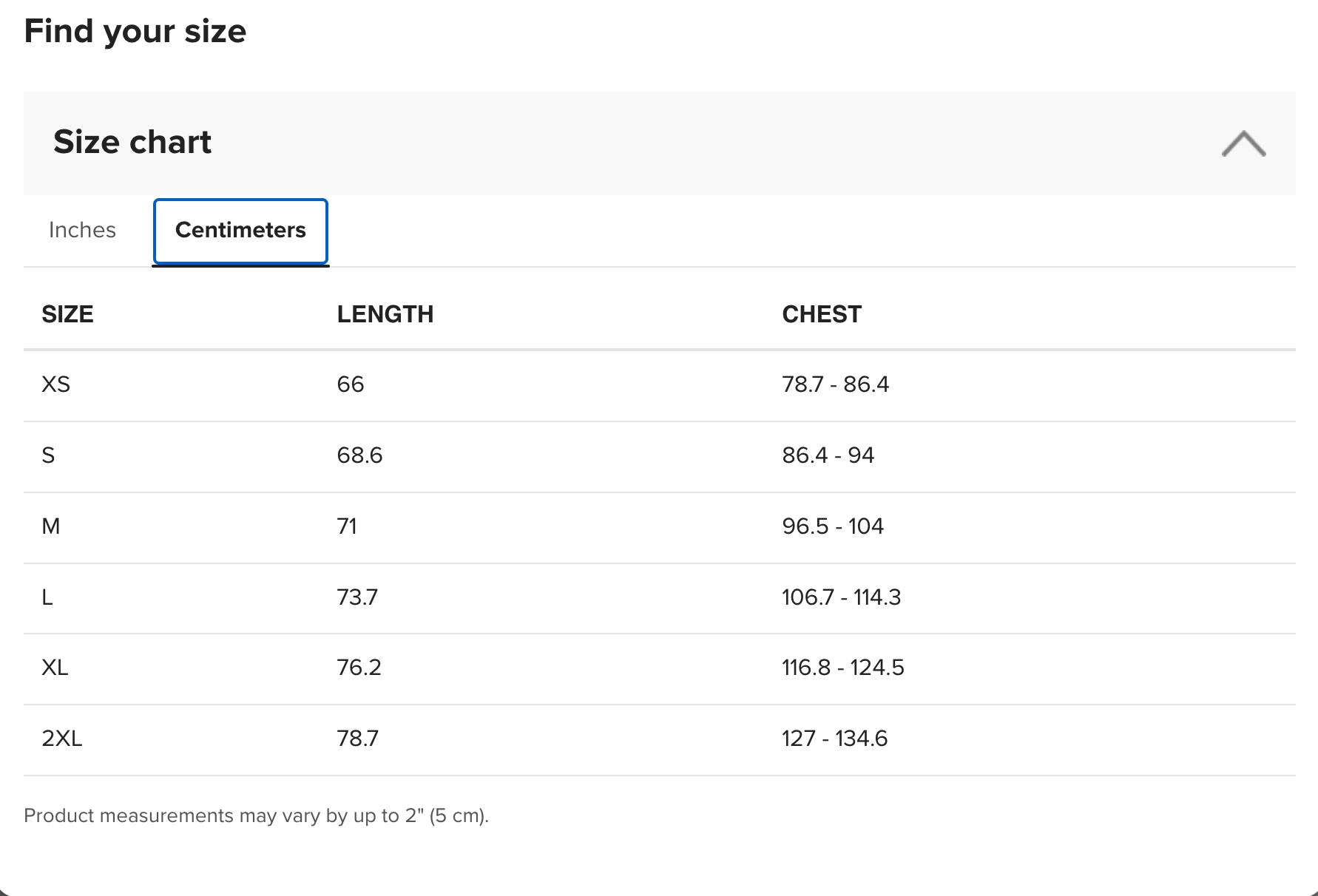Viewport: 1318px width, 896px height.
Task: Click the 96.5 - 104 chest value
Action: coord(833,526)
